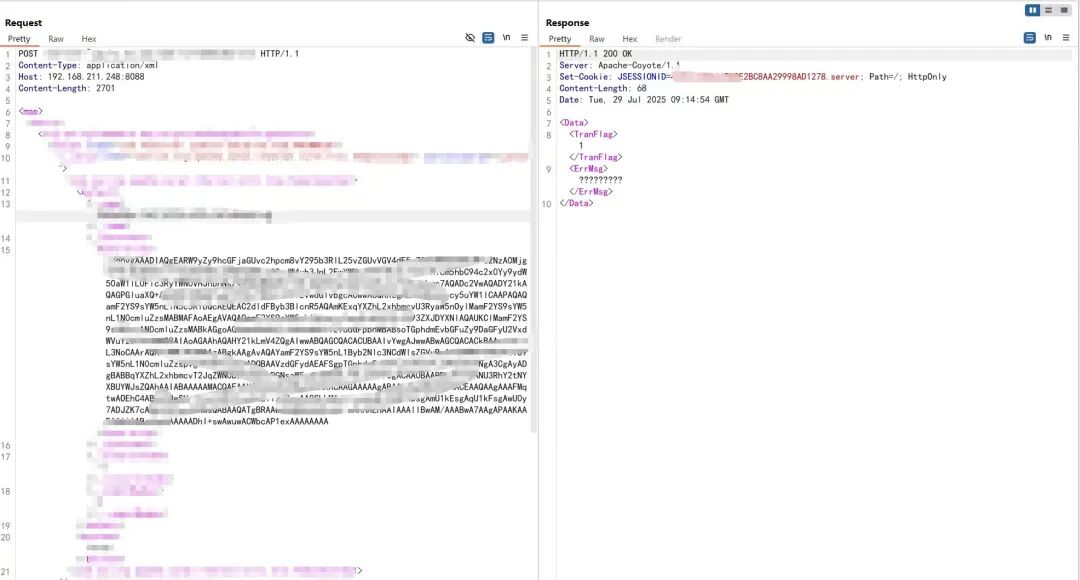Open the Hex tab in Response
This screenshot has width=1080, height=580.
[x=630, y=39]
